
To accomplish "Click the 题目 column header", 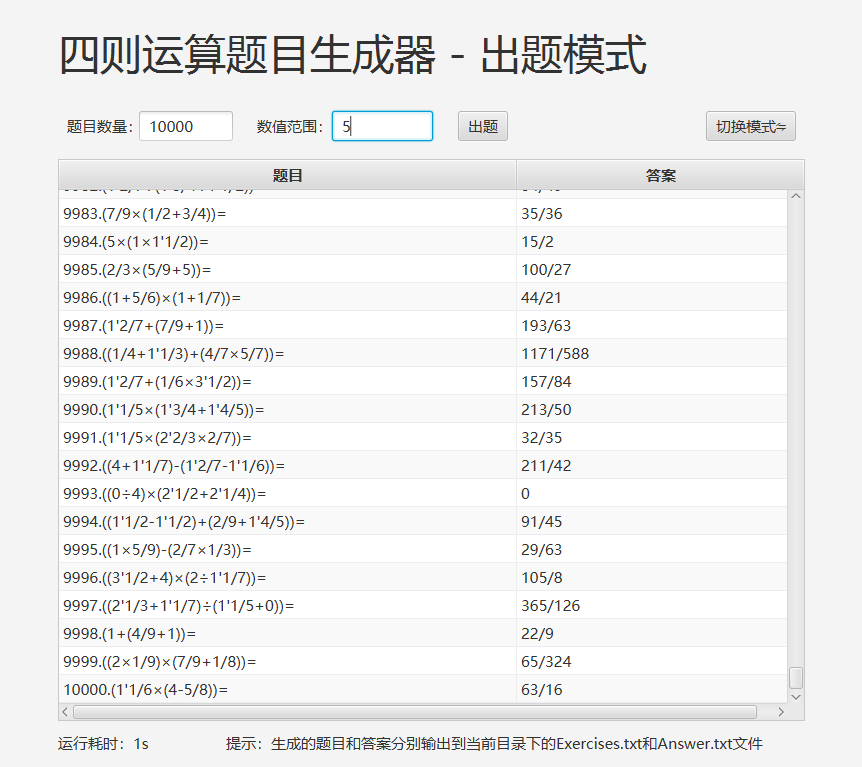I will click(x=287, y=175).
